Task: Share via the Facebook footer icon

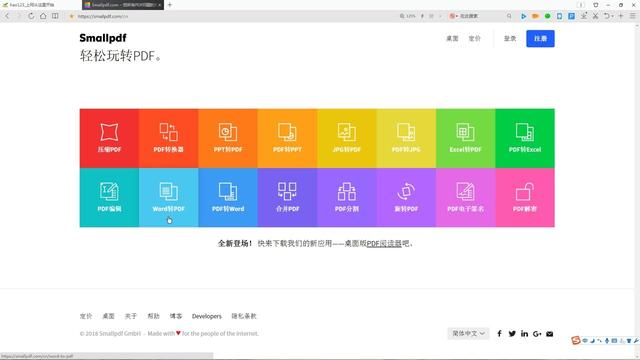Action: tap(499, 333)
